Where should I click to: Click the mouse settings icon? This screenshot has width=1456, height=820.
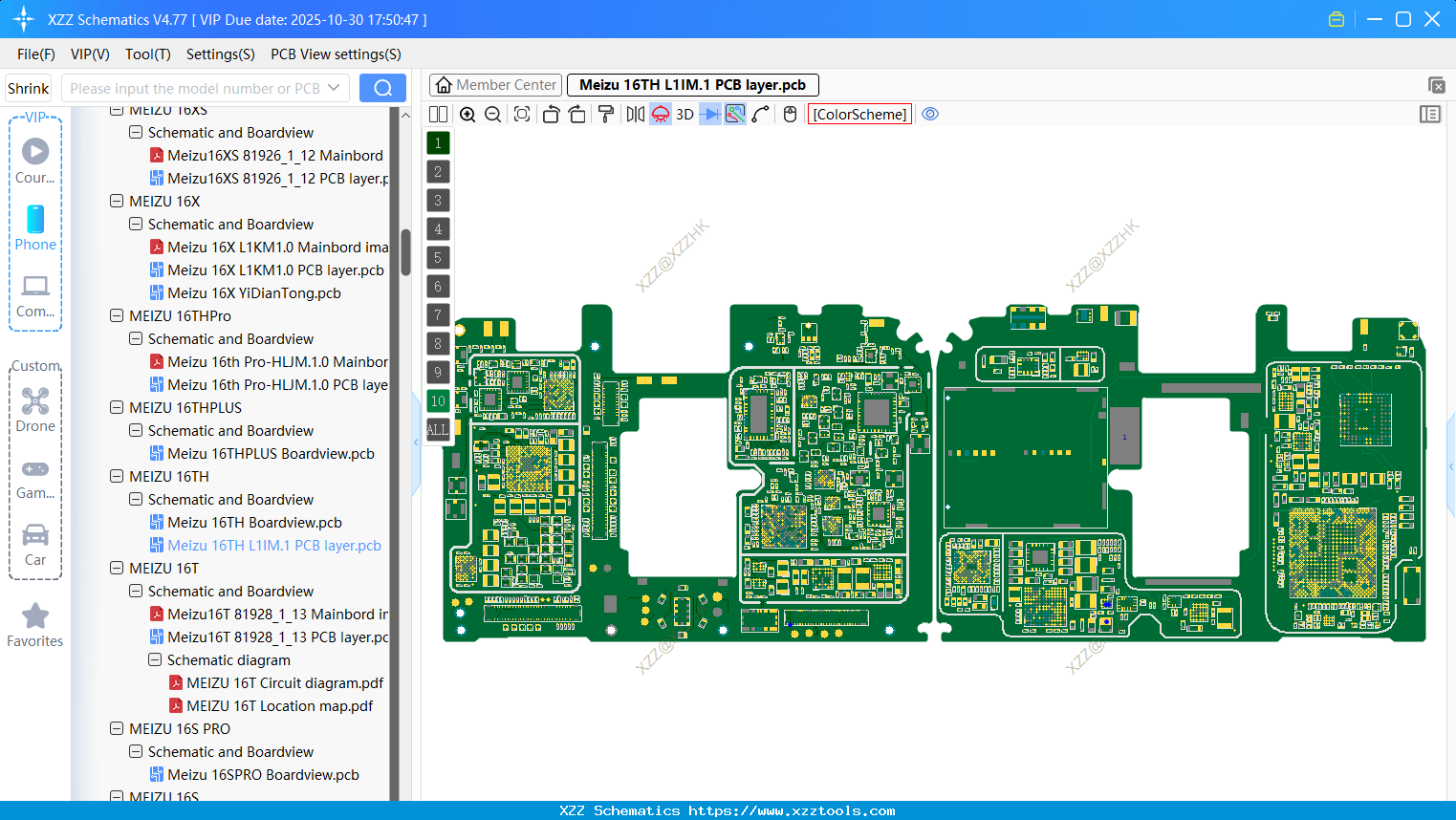(790, 114)
